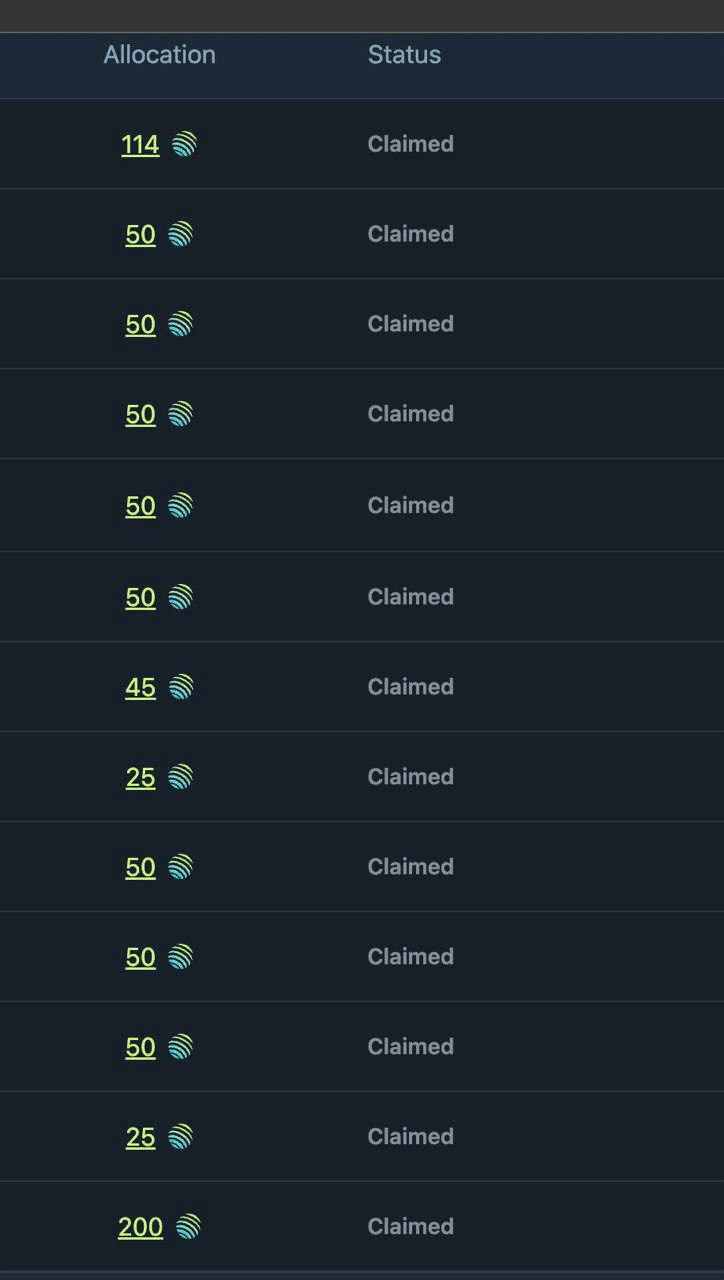Select the Claimed status in the 114 row
Screen dimensions: 724x1280
coord(410,144)
